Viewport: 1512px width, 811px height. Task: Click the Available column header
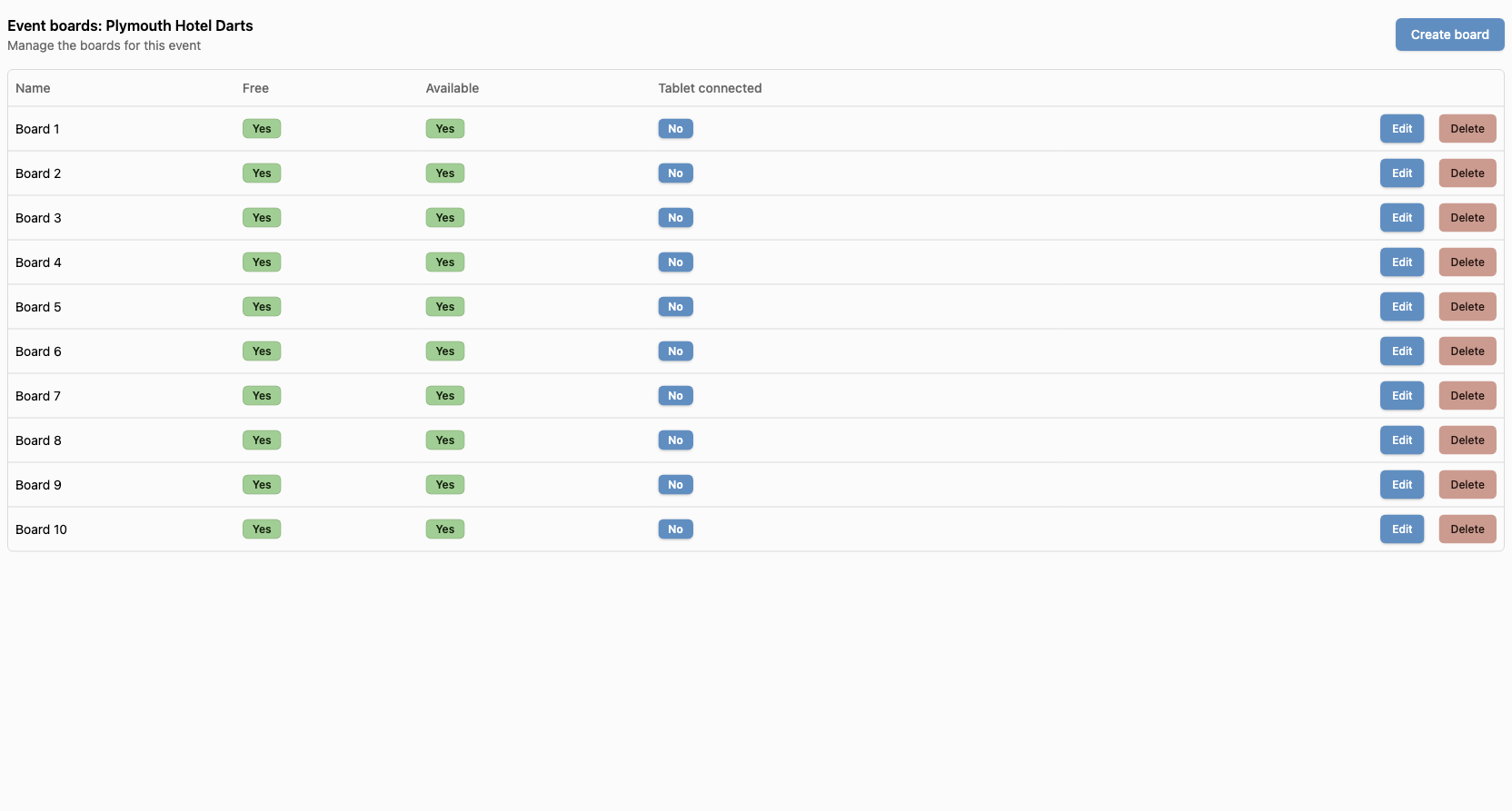[x=452, y=88]
